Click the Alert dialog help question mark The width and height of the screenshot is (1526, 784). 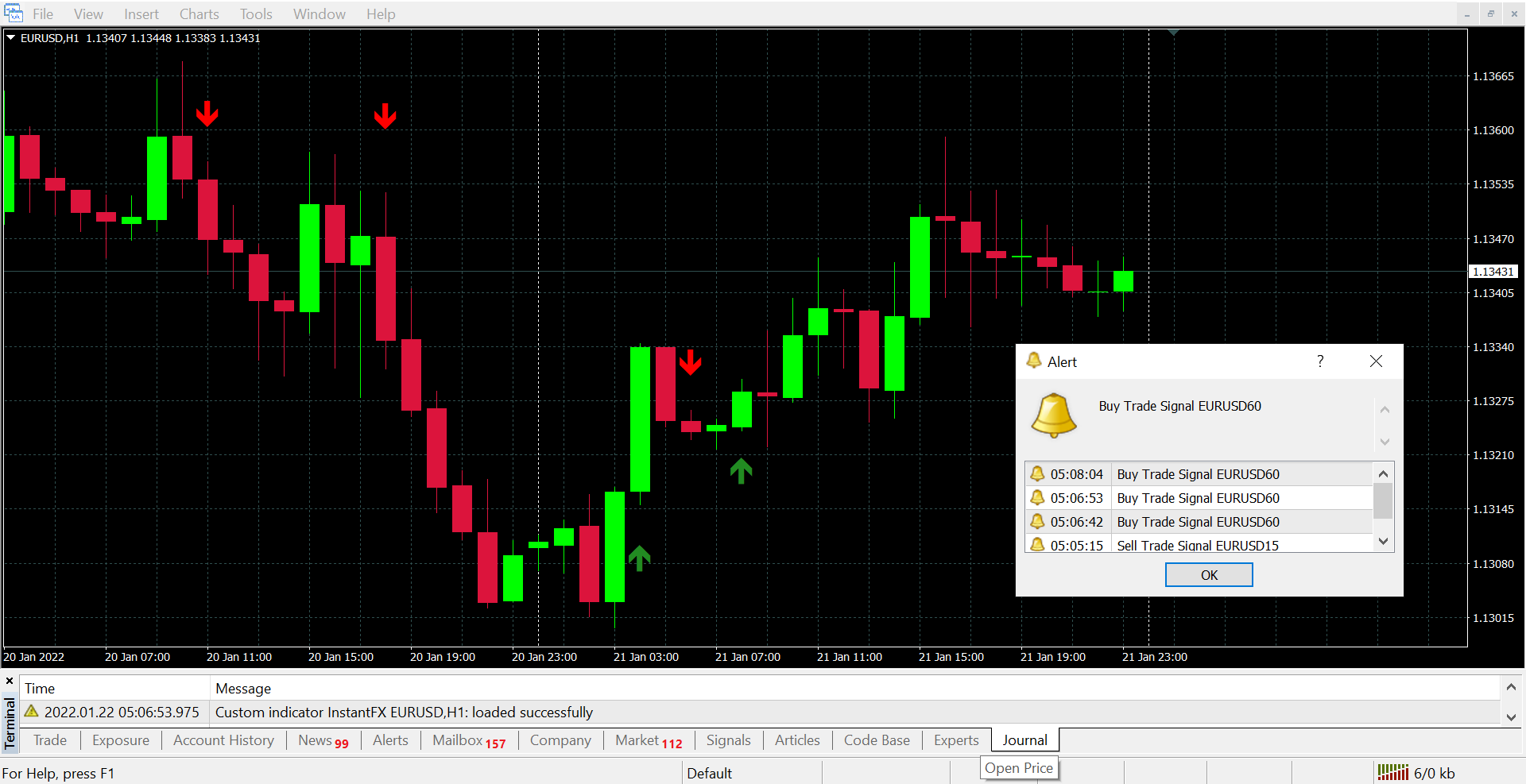pyautogui.click(x=1320, y=361)
